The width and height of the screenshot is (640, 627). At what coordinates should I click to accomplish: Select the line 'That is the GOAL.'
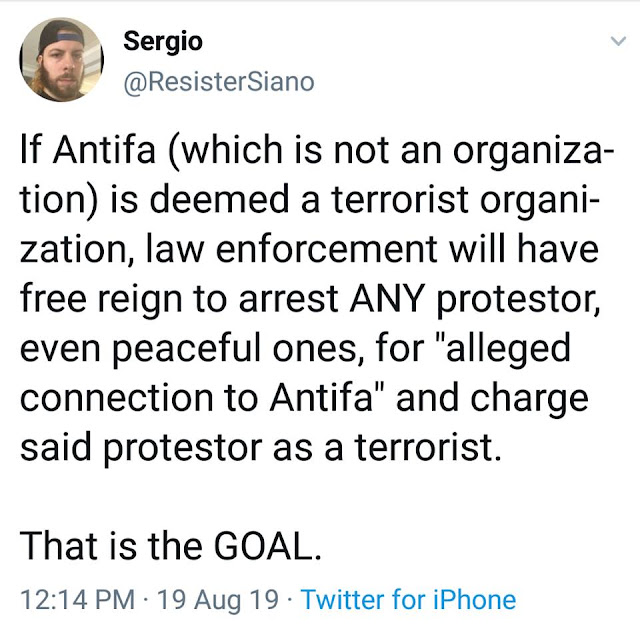[x=171, y=546]
